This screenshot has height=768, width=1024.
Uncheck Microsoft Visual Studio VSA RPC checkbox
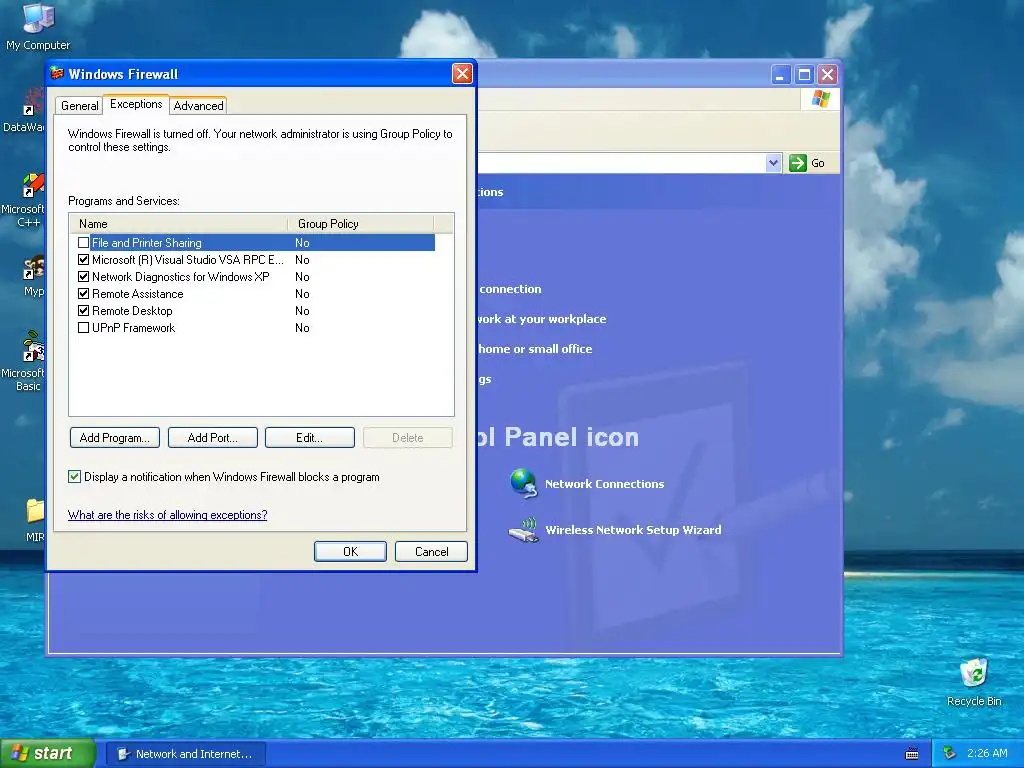point(83,259)
